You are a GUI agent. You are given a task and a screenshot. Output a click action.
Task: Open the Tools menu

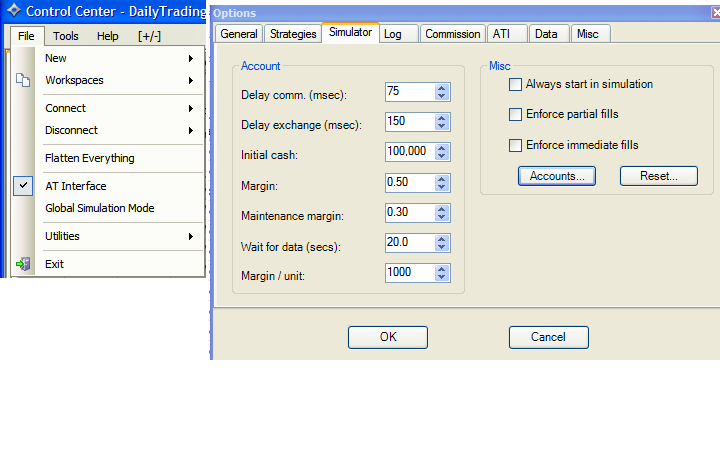pyautogui.click(x=66, y=36)
